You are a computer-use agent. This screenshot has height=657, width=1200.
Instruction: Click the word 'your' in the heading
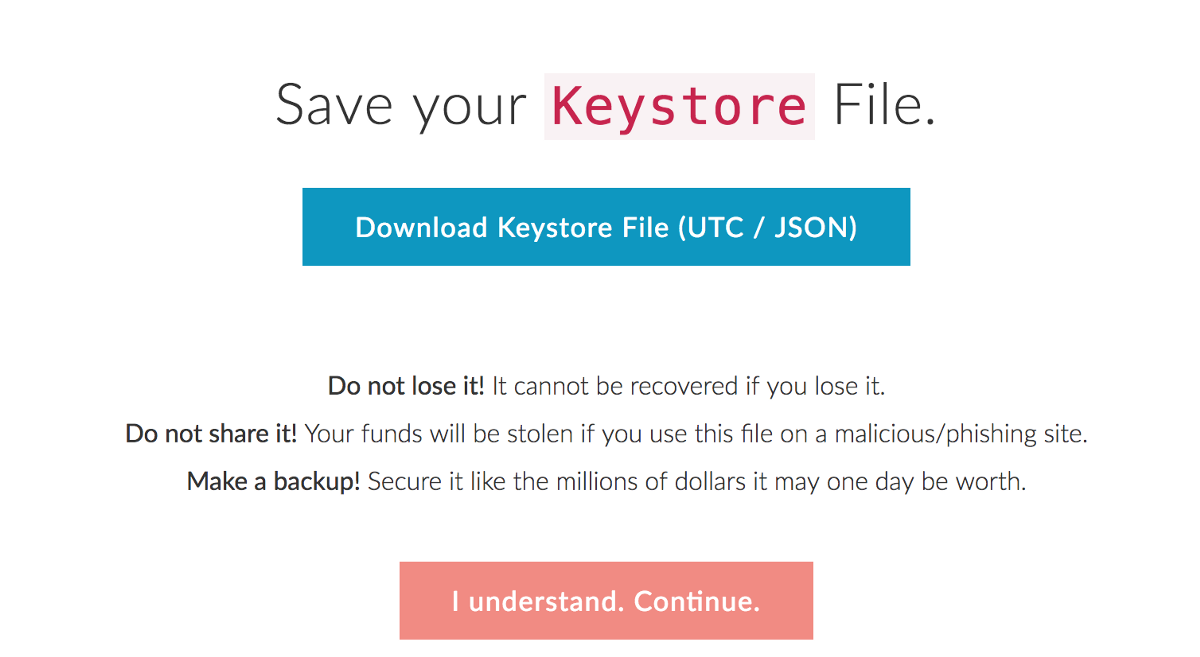[469, 106]
